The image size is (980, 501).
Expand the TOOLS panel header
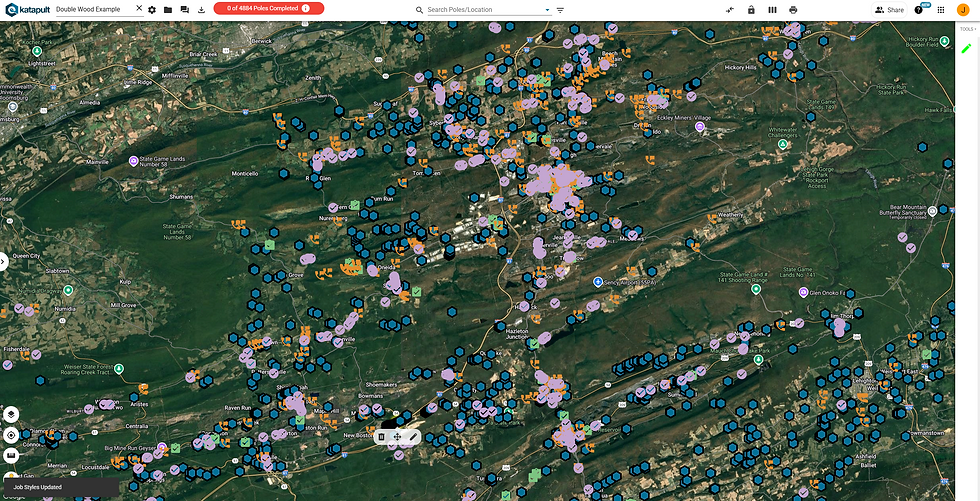coord(968,29)
